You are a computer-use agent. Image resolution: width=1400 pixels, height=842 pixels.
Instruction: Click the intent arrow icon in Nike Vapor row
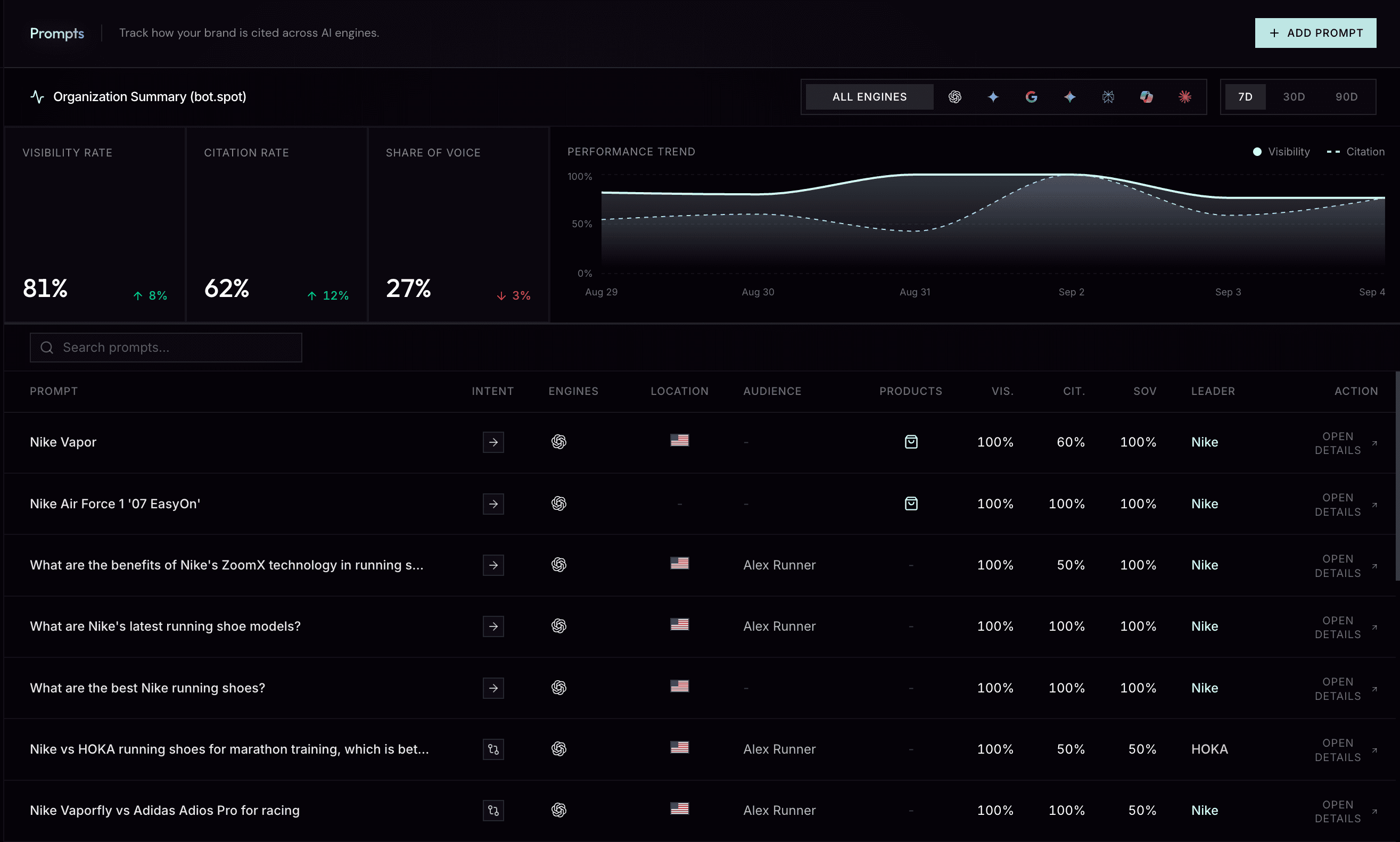click(493, 442)
